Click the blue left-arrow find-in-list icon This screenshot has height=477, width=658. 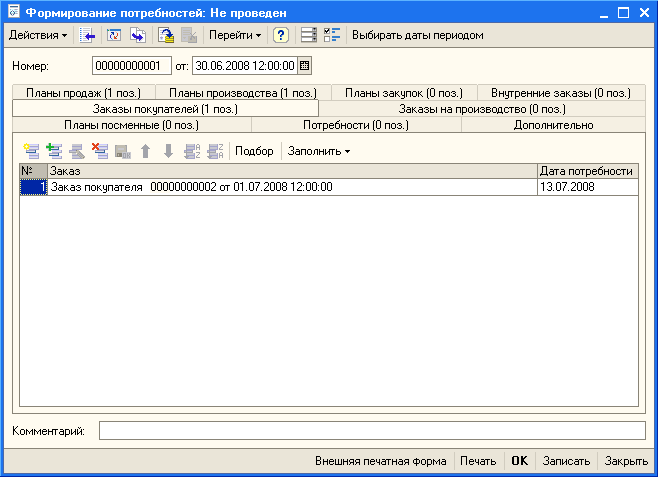pyautogui.click(x=87, y=35)
